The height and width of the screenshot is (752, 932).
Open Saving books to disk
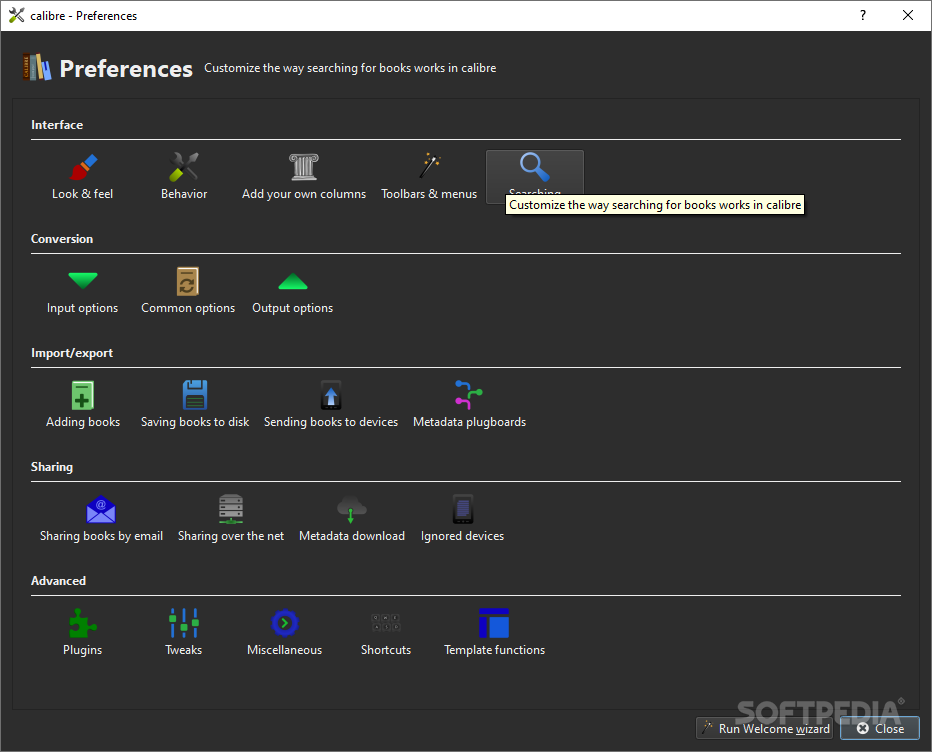point(195,405)
